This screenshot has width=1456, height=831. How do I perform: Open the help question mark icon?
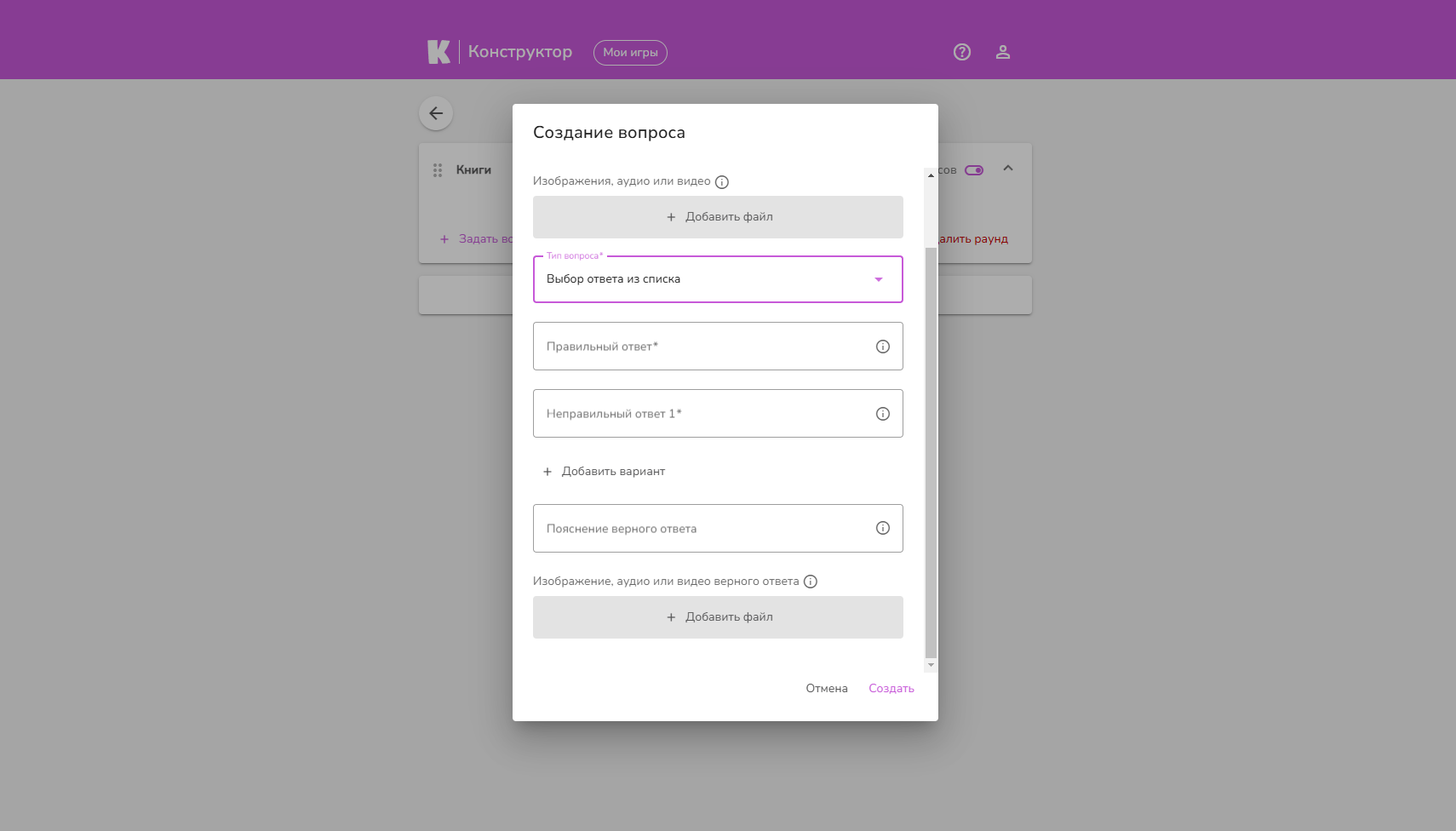pos(962,52)
